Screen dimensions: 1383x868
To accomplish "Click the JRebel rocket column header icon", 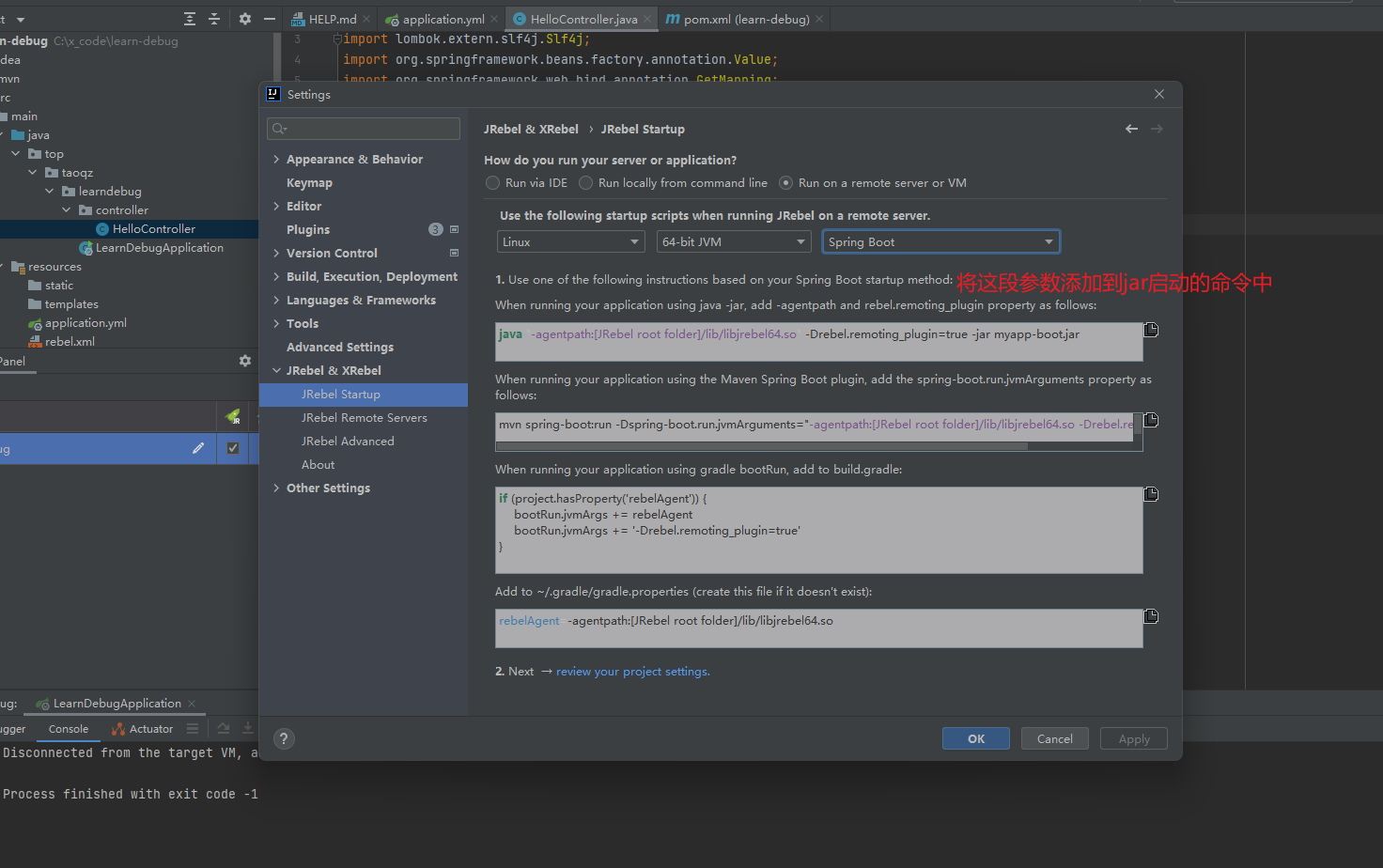I will pos(233,416).
